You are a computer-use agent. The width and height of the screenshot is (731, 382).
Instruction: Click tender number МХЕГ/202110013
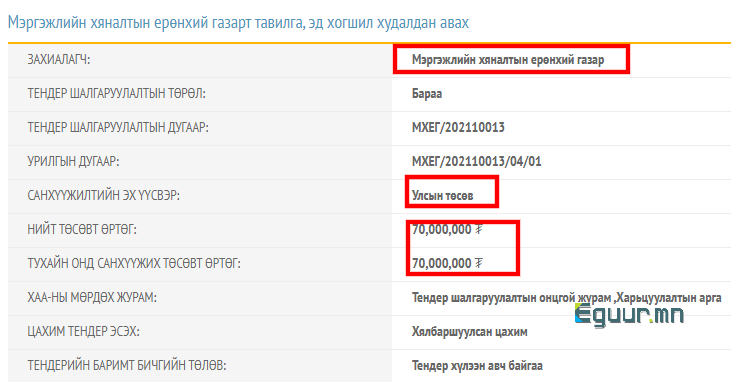click(458, 127)
